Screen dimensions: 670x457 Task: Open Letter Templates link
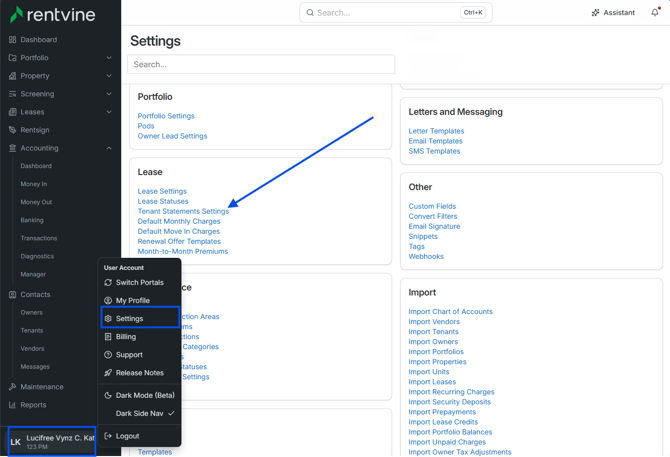click(436, 131)
